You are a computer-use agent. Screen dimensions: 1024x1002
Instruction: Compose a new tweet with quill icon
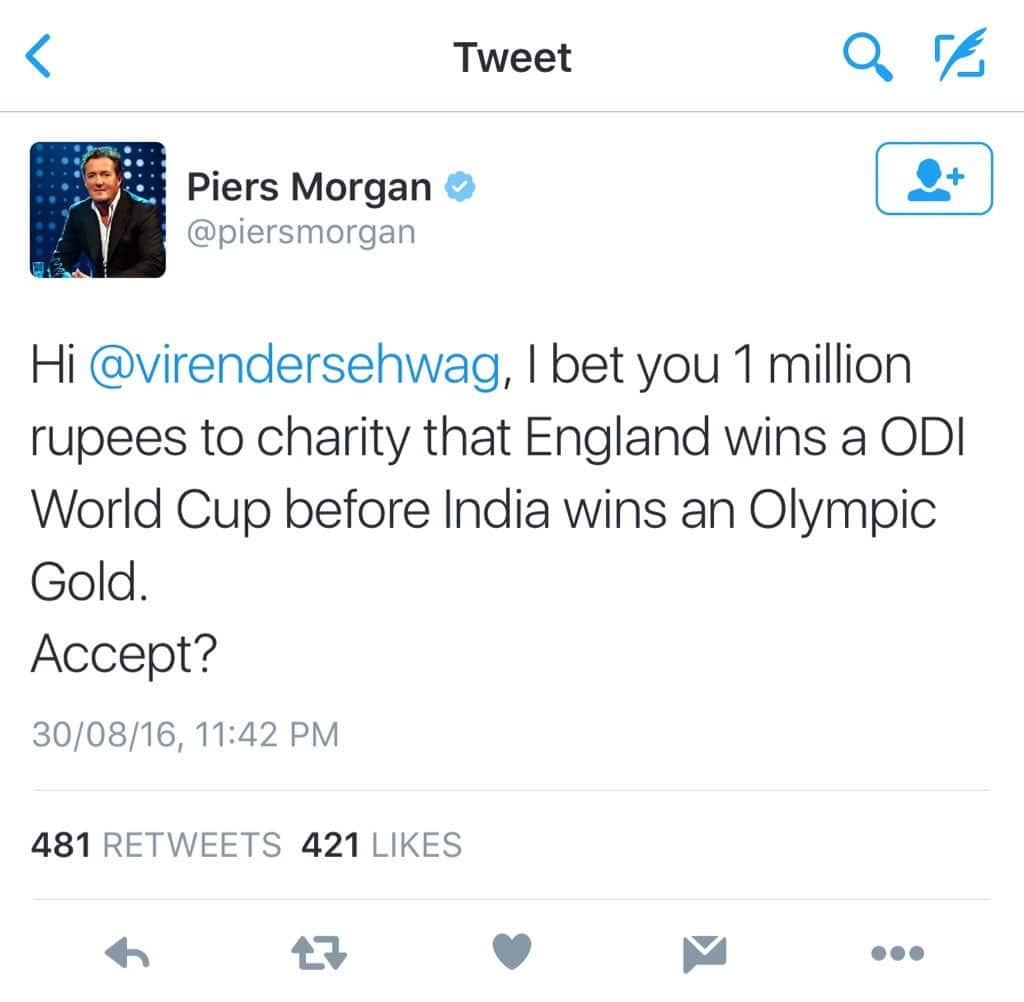pos(959,54)
